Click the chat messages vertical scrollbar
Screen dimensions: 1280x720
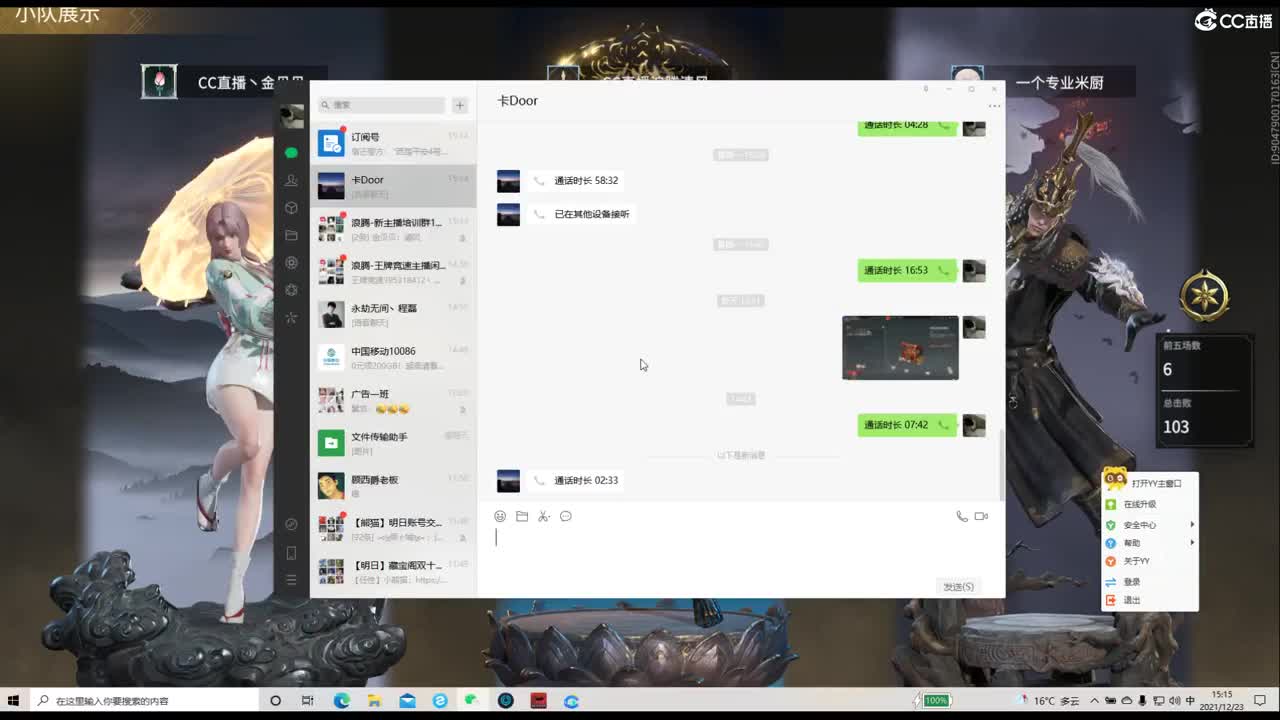[x=1001, y=463]
